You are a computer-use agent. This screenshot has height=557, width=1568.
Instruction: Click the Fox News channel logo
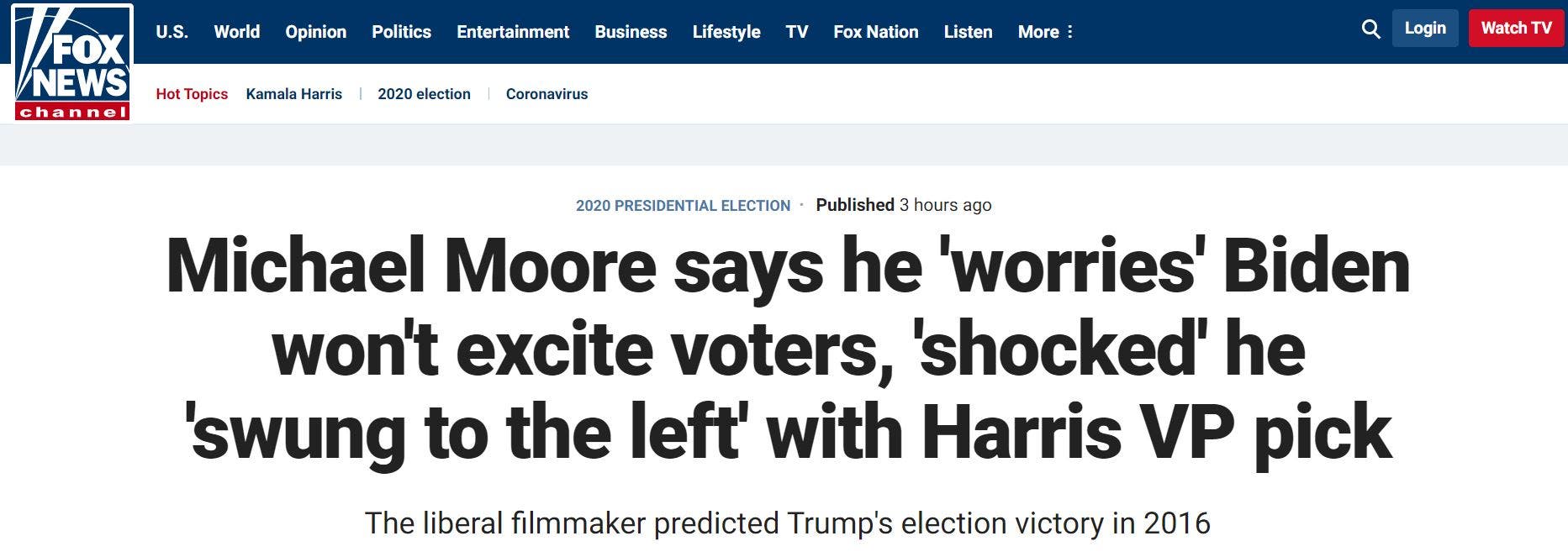pyautogui.click(x=72, y=62)
